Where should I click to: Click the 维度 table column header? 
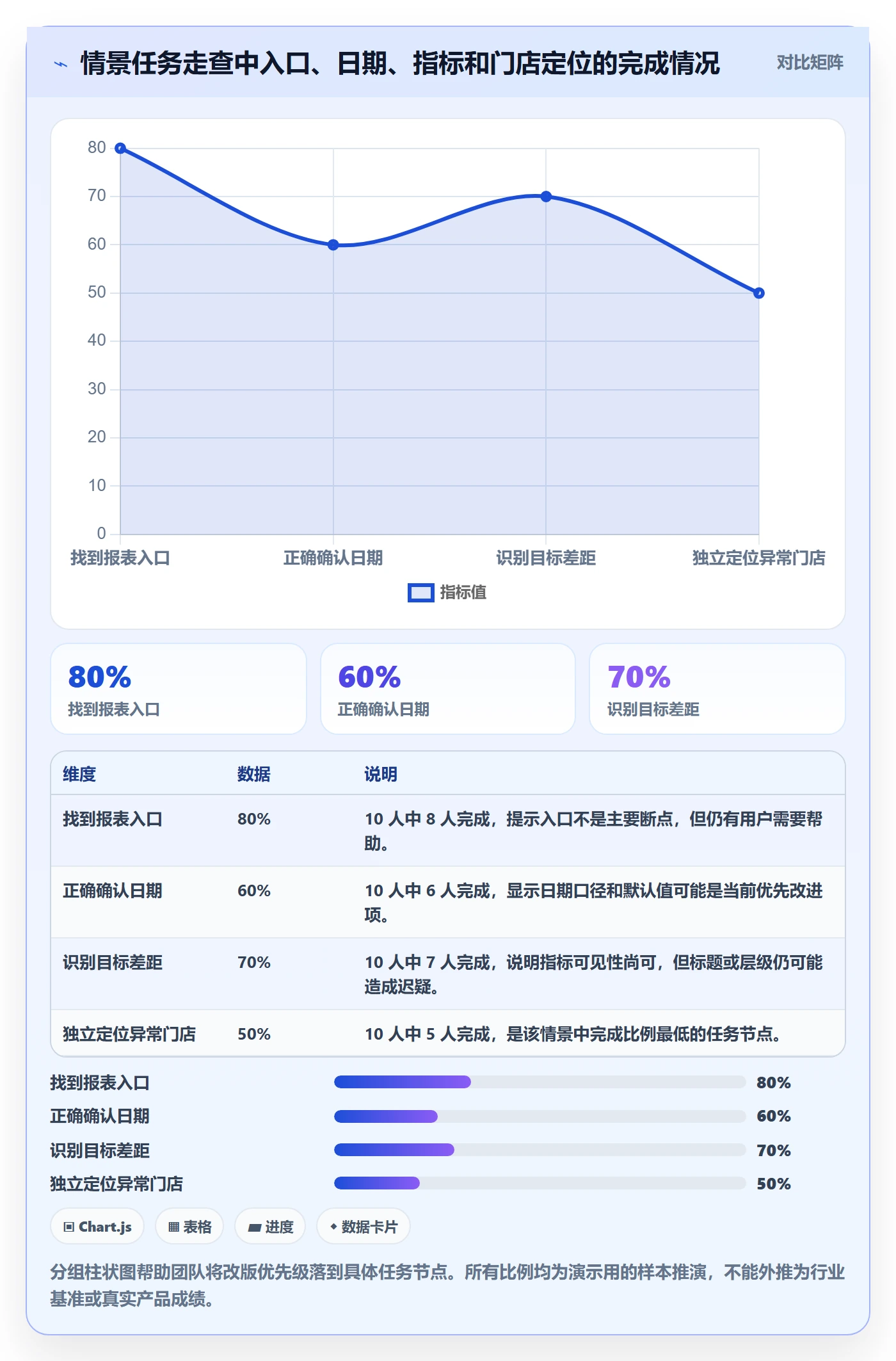[x=79, y=774]
